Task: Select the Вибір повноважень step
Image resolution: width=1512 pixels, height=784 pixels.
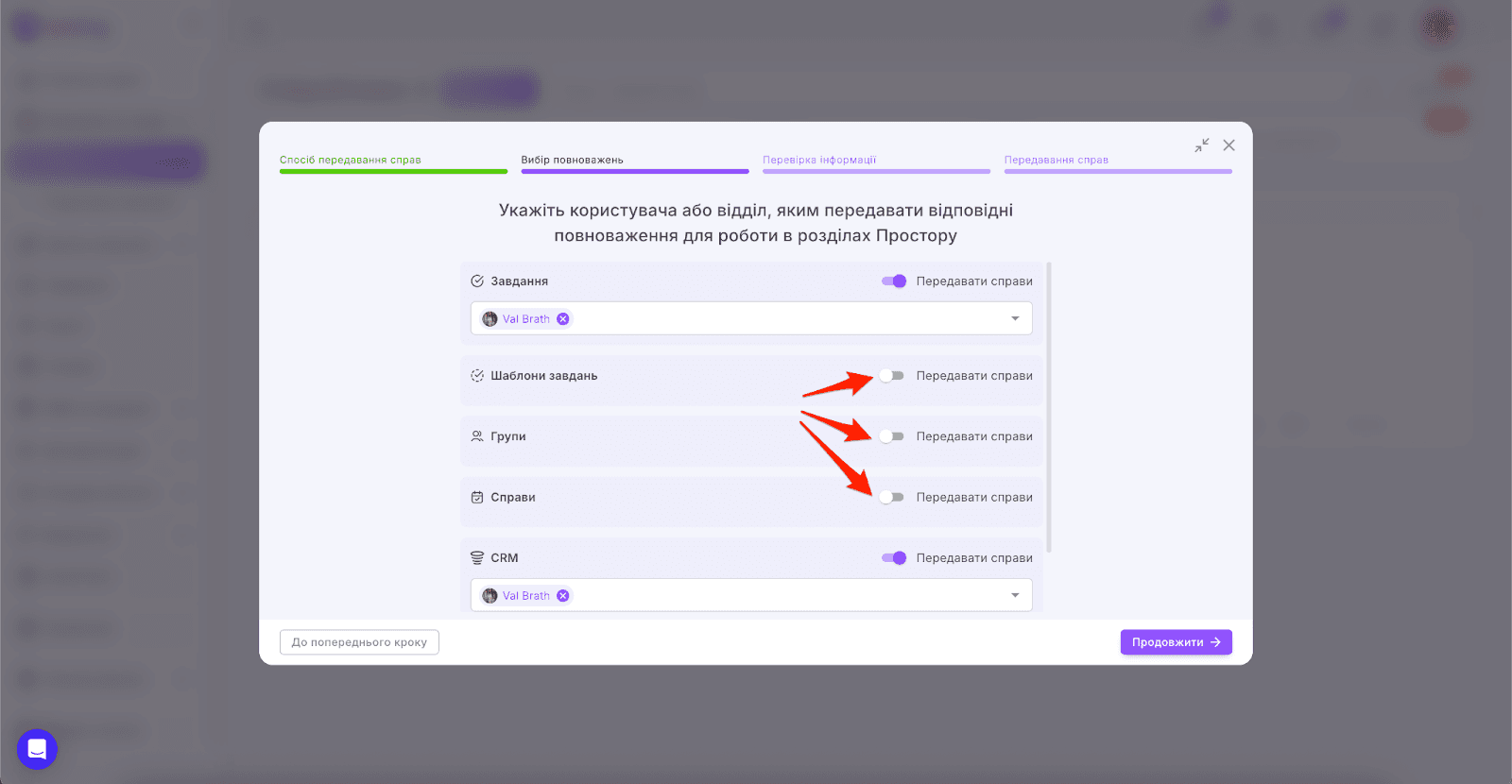Action: click(635, 163)
